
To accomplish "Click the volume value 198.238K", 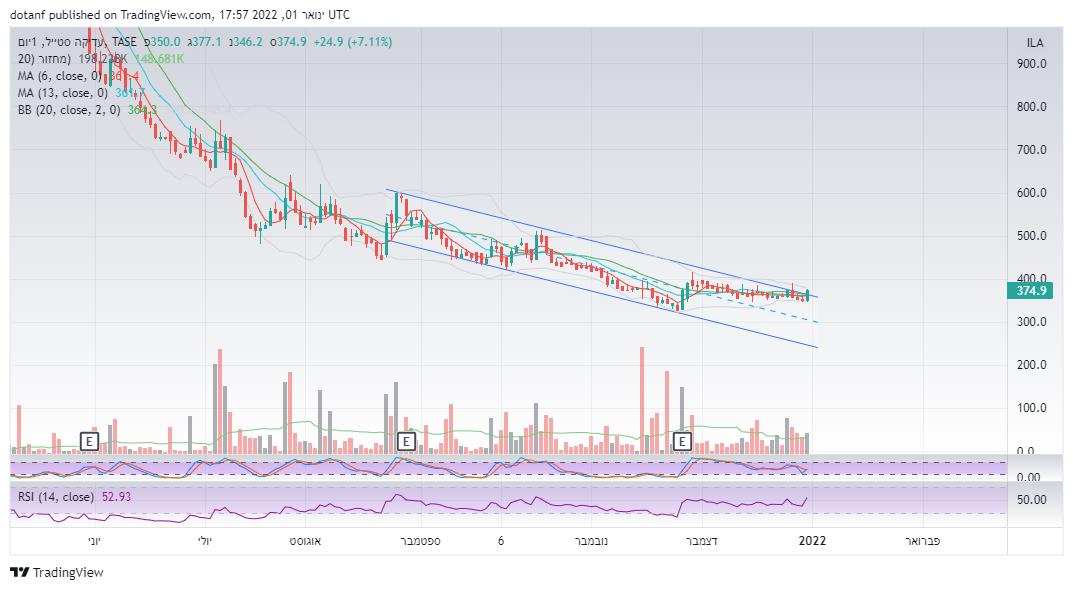I will pos(103,59).
